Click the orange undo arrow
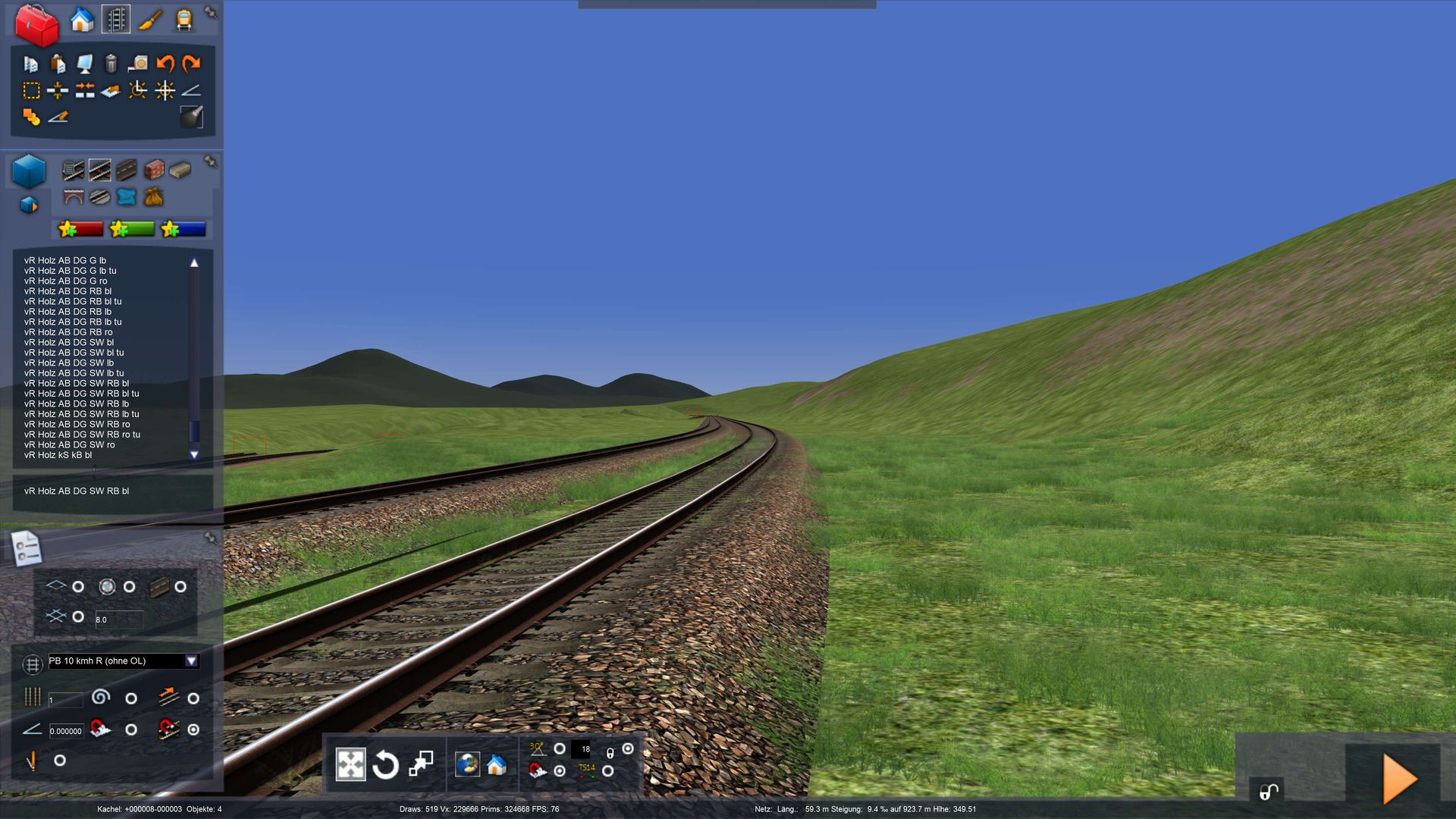The height and width of the screenshot is (819, 1456). tap(165, 64)
